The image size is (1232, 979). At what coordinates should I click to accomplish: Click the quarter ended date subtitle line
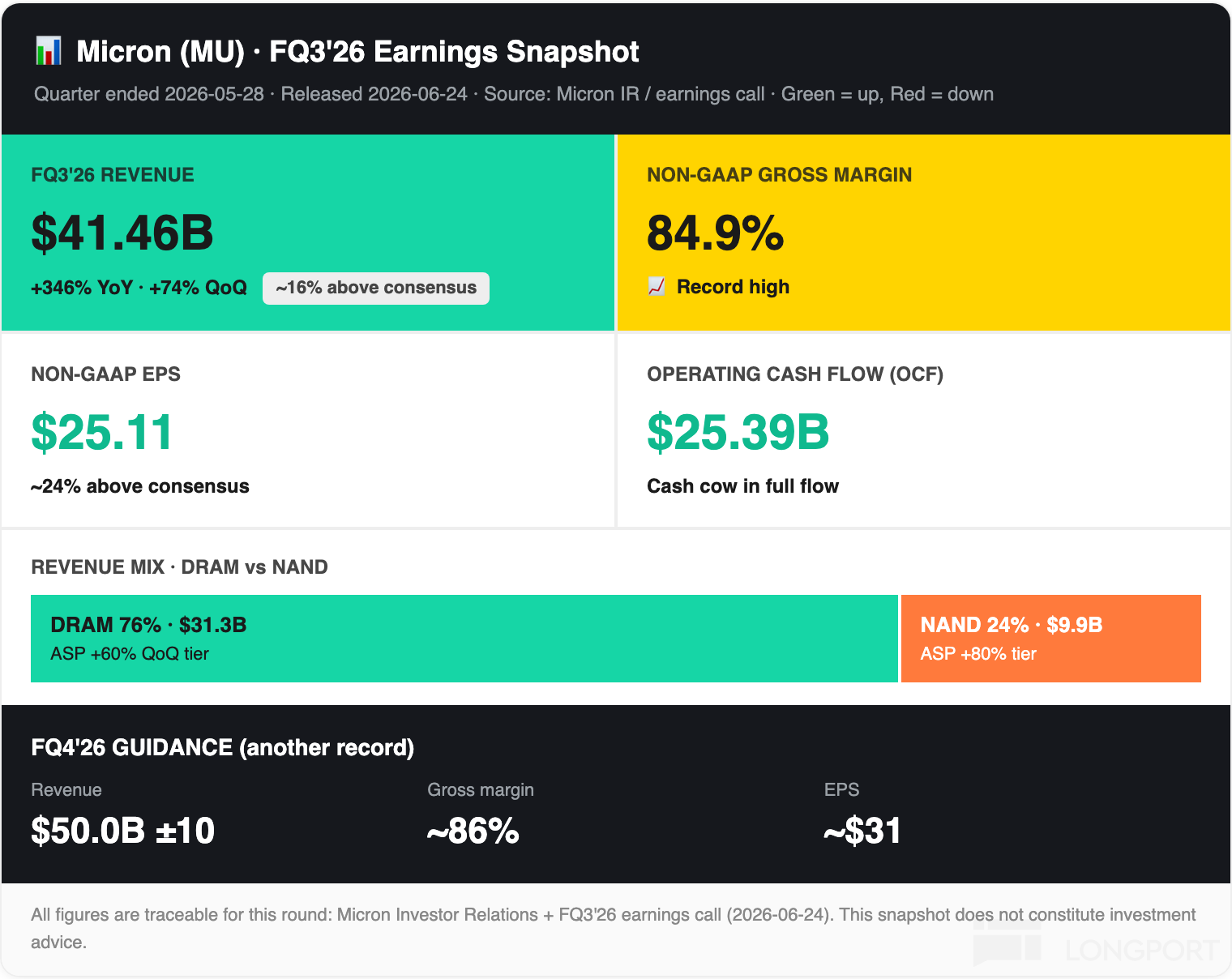pyautogui.click(x=514, y=94)
